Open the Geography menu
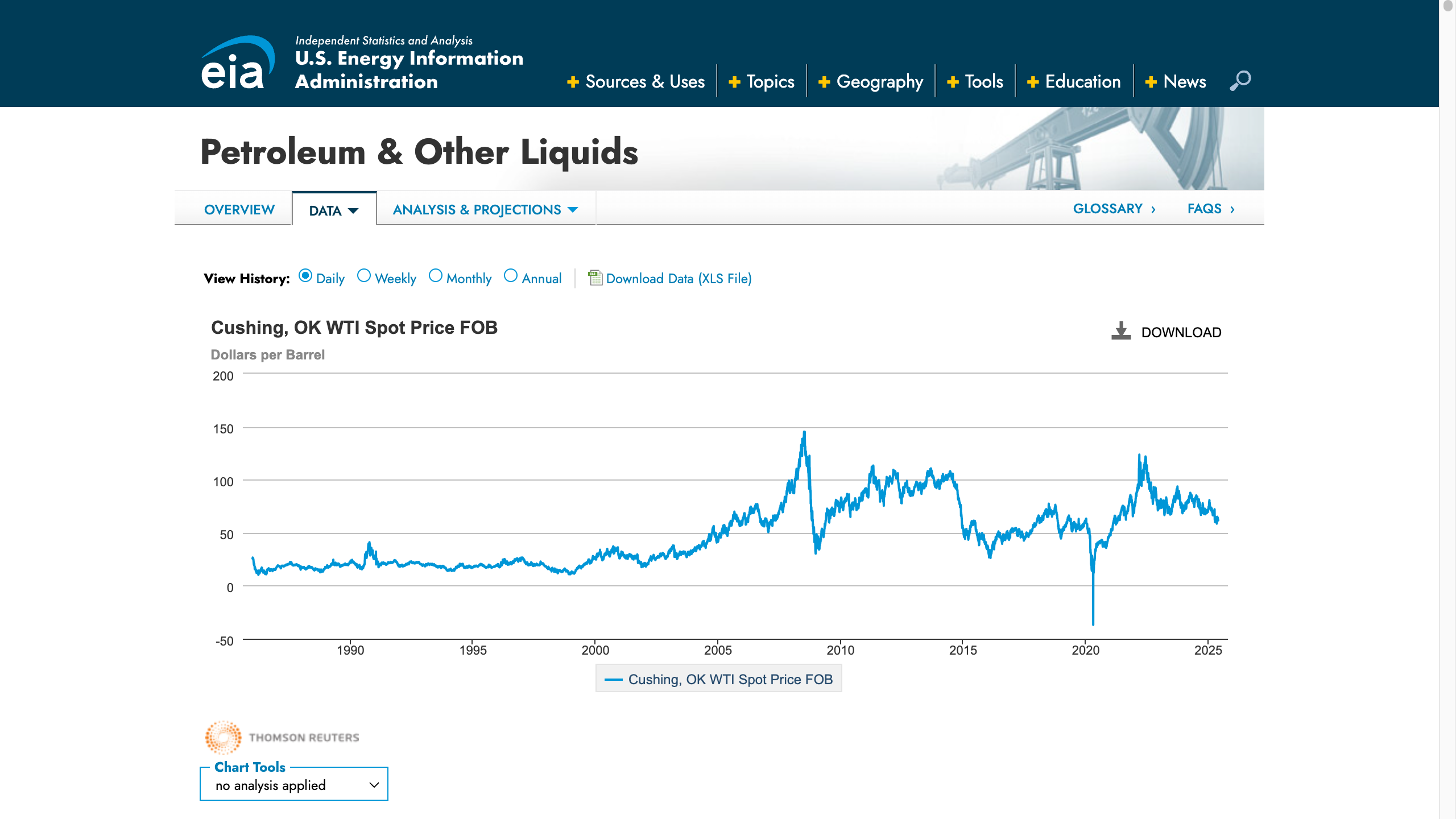Viewport: 1456px width, 819px height. pyautogui.click(x=879, y=81)
